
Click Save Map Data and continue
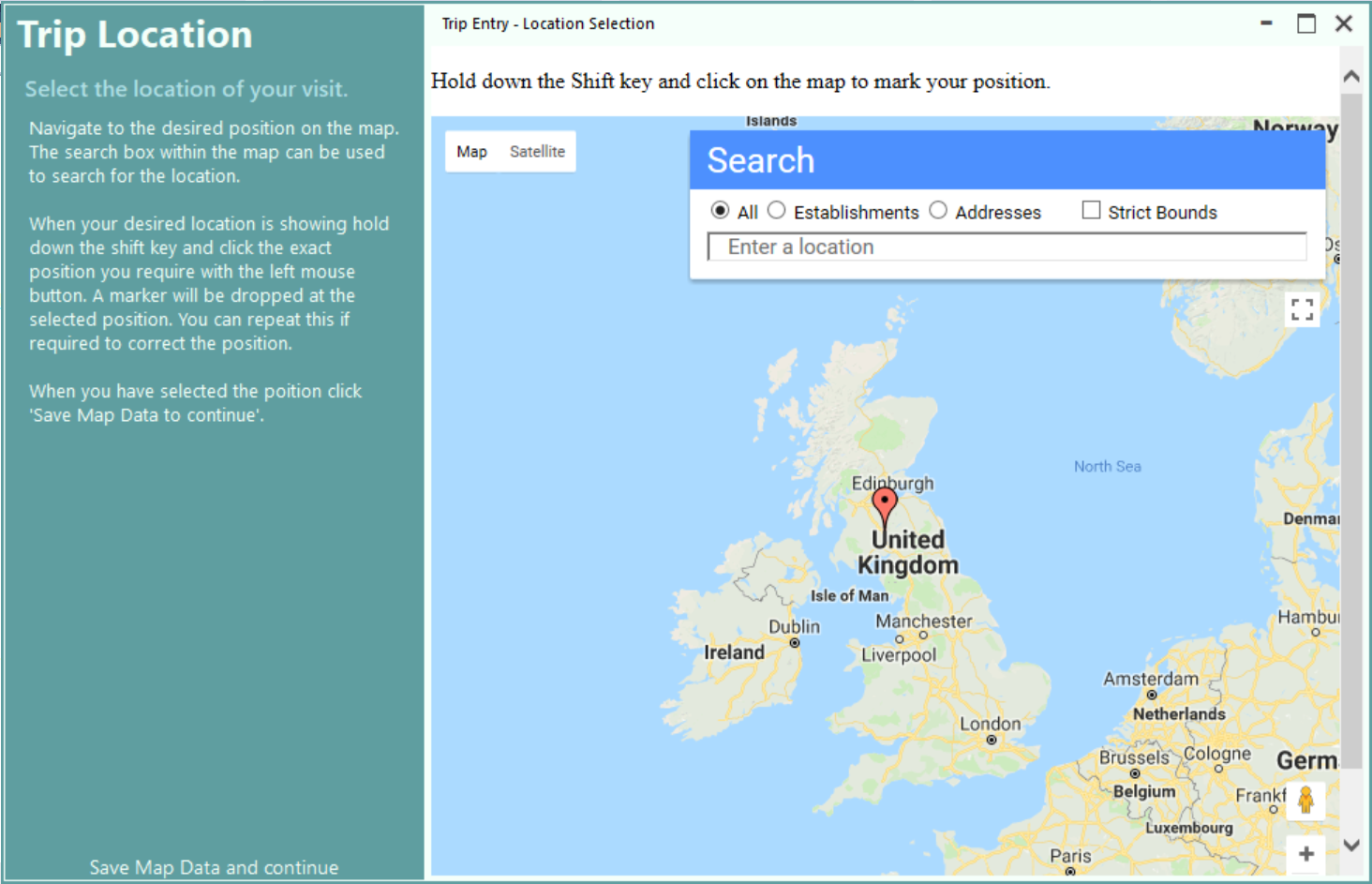coord(214,868)
